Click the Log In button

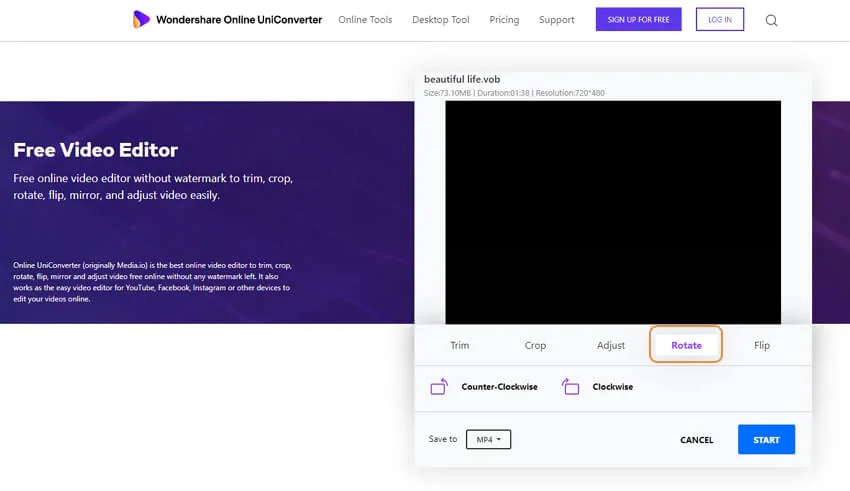point(720,20)
